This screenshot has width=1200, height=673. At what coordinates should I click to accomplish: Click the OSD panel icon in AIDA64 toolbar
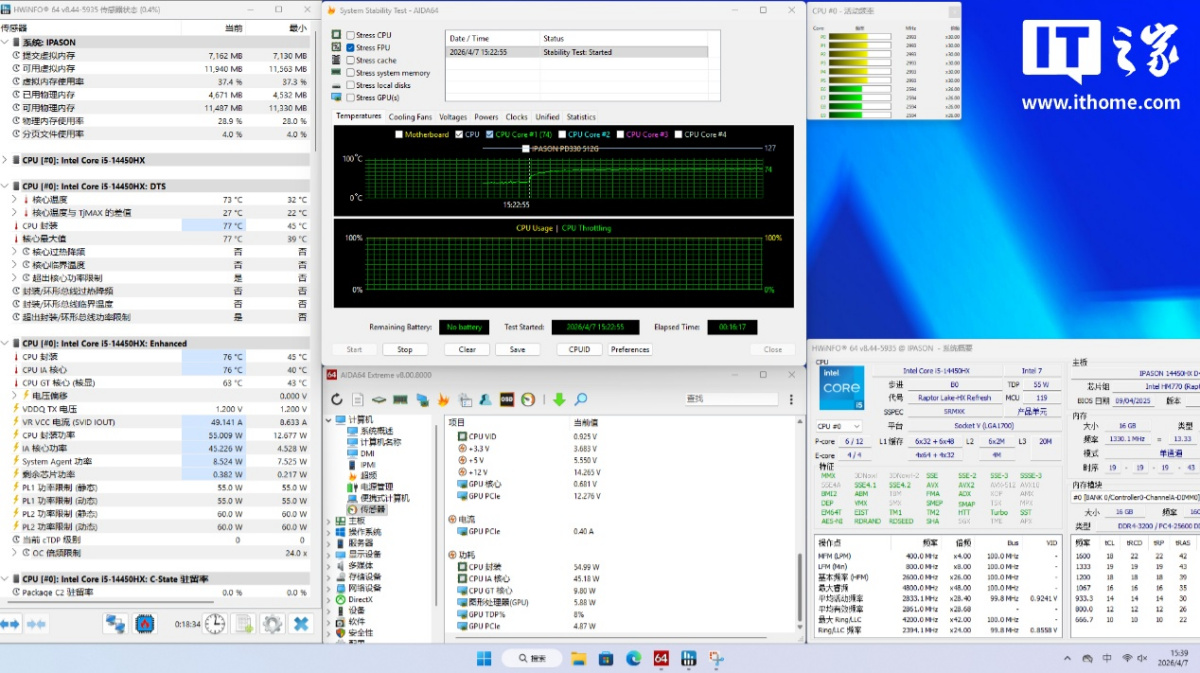(507, 399)
